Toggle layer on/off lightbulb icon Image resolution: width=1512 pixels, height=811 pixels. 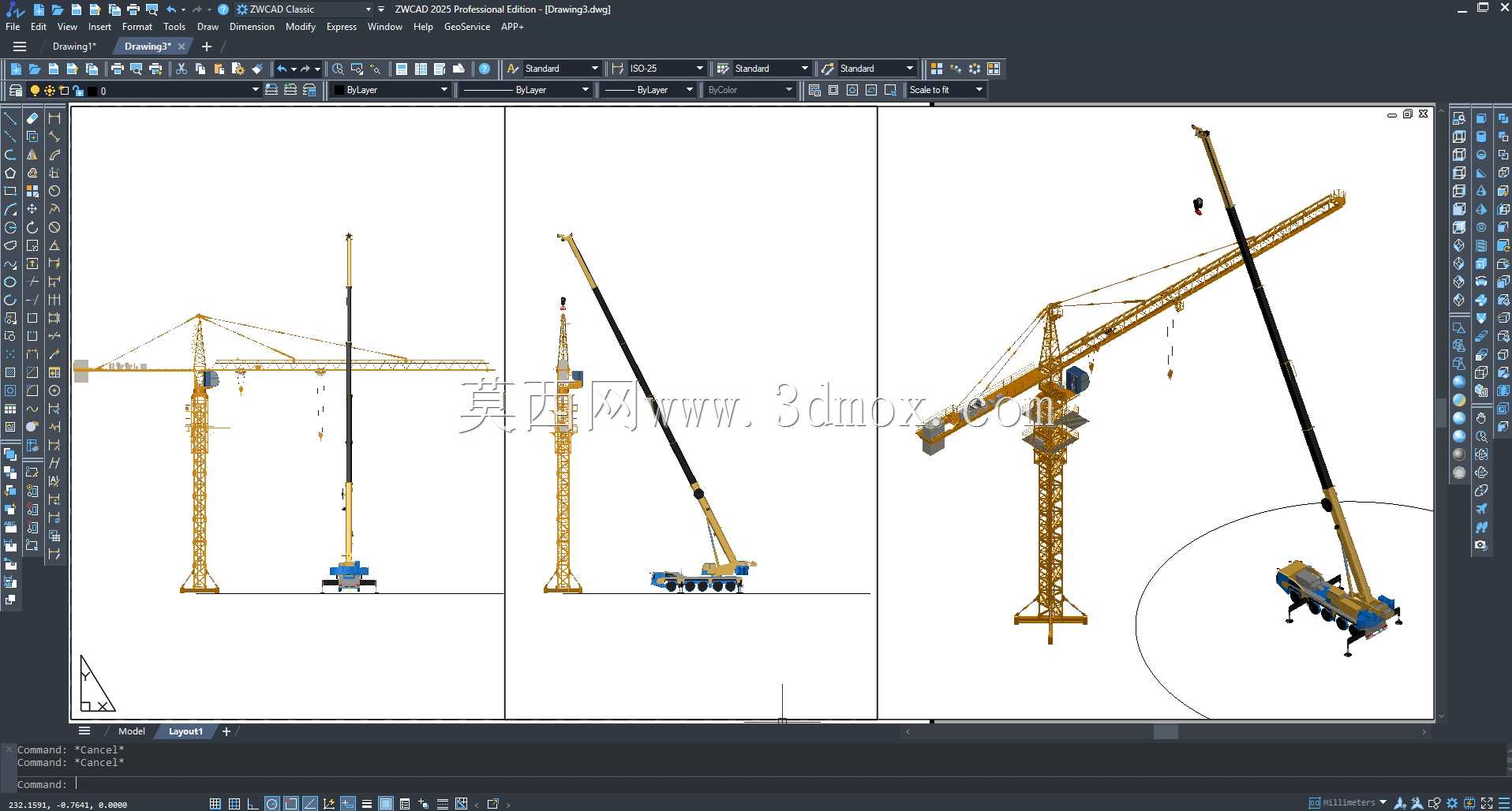35,91
